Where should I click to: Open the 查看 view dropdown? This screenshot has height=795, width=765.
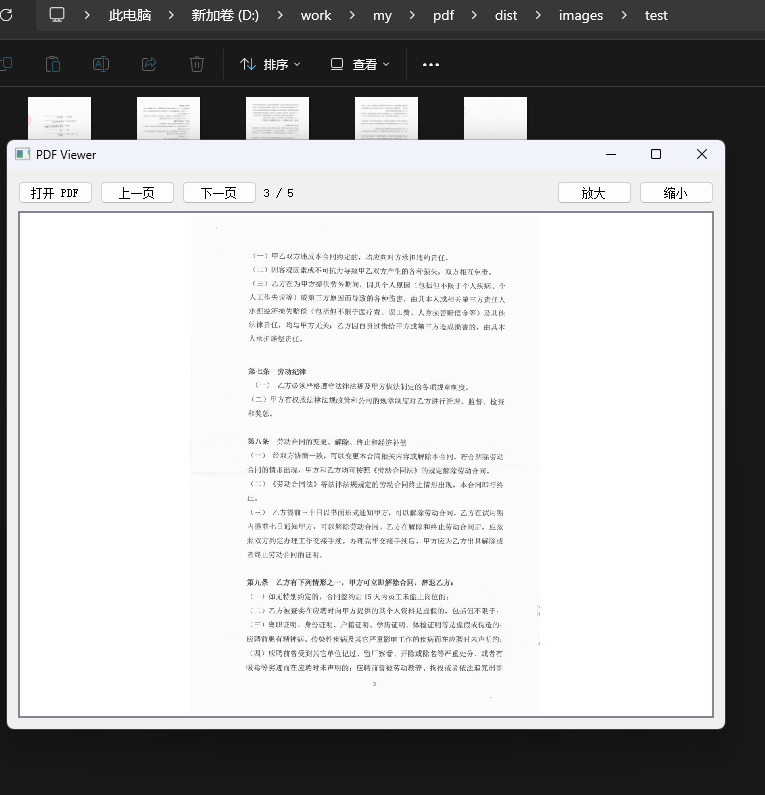[x=360, y=64]
